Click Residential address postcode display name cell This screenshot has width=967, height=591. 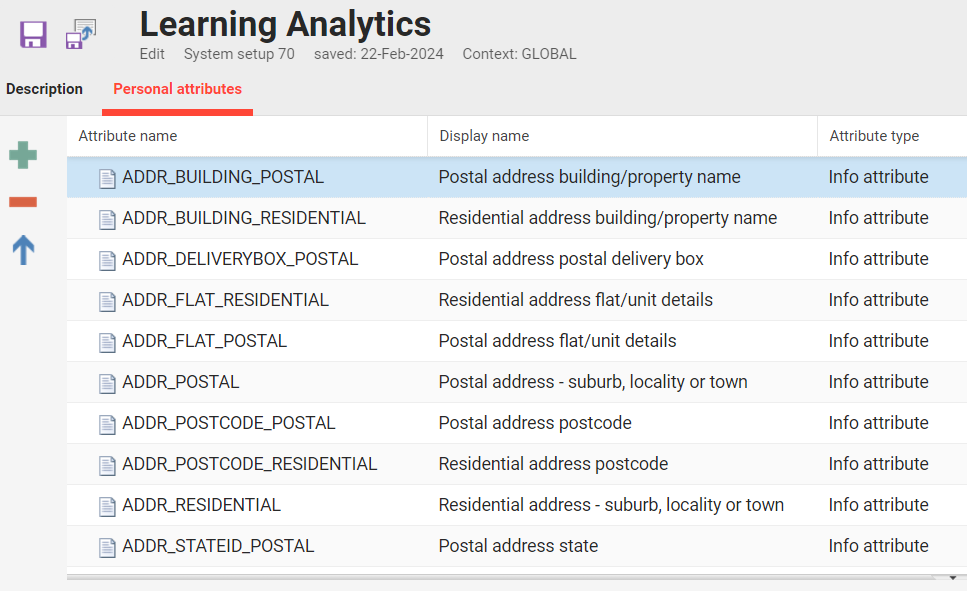point(553,464)
